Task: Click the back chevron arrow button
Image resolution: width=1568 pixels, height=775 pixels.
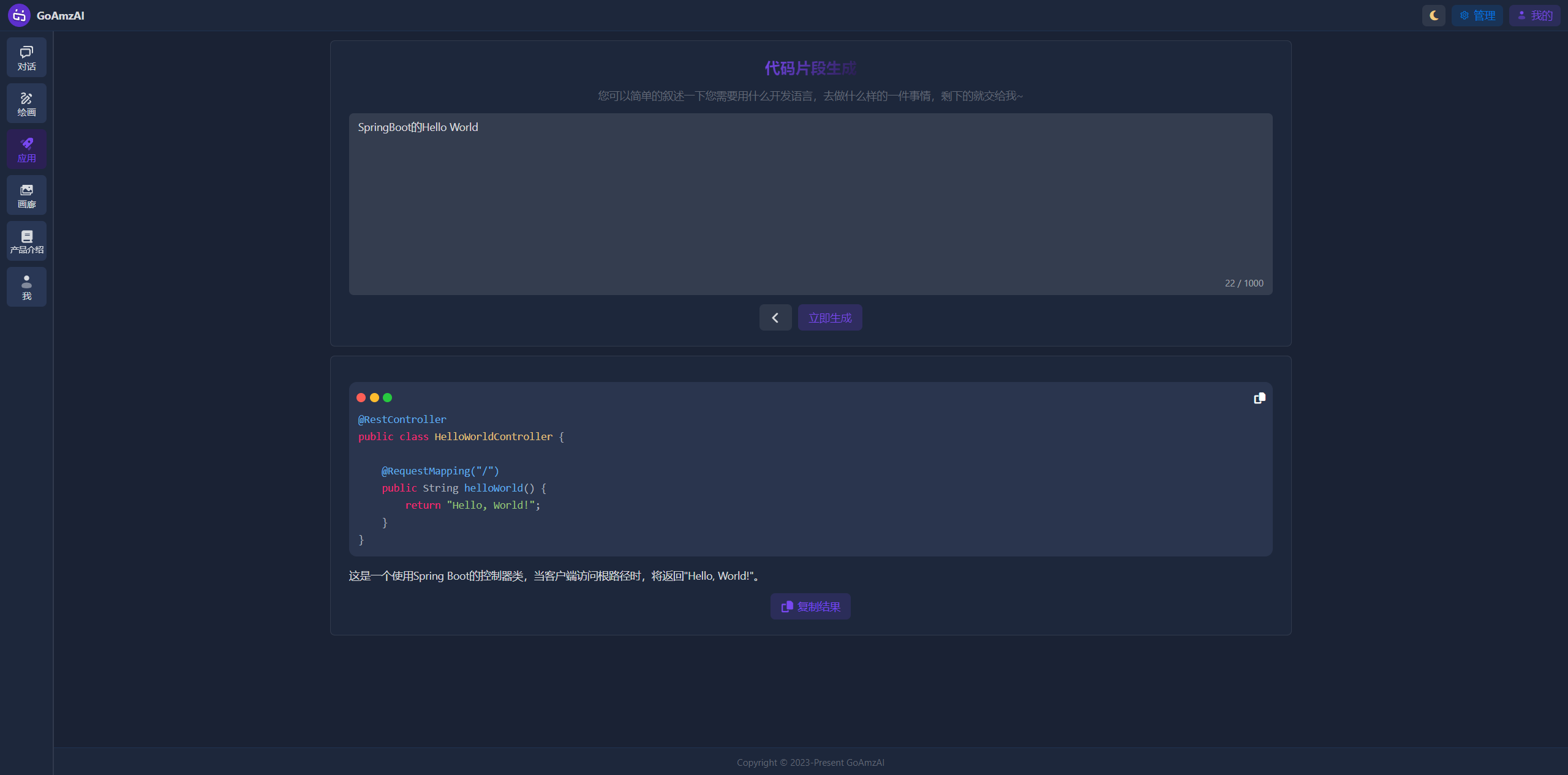Action: 775,318
